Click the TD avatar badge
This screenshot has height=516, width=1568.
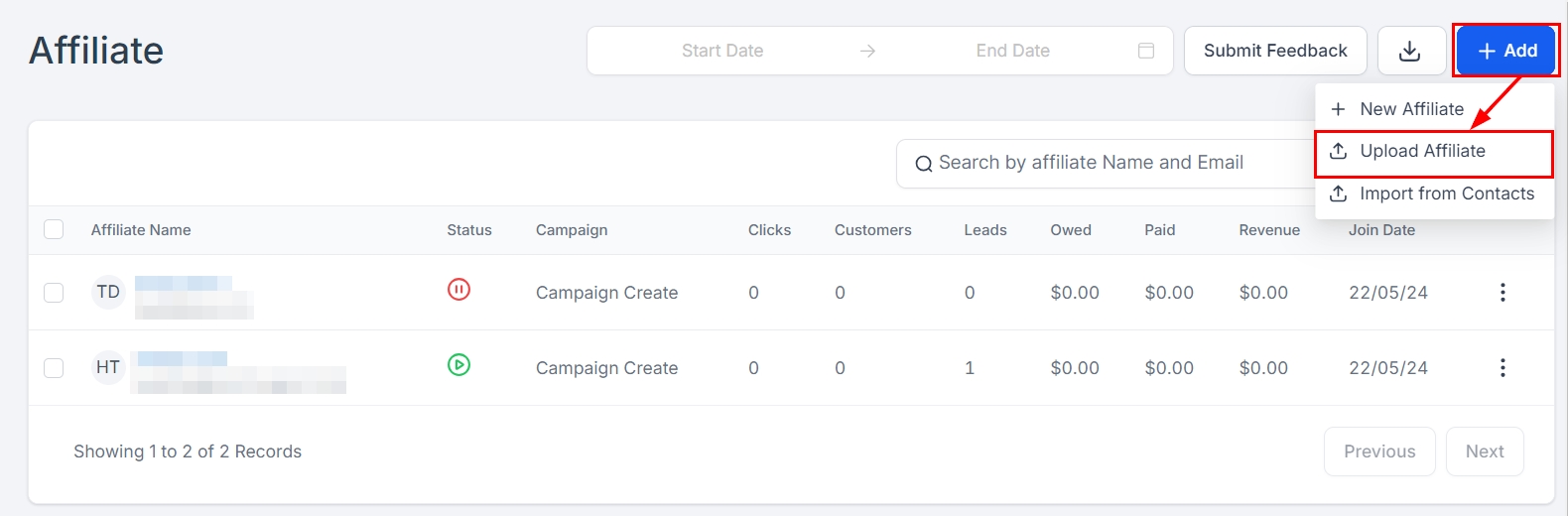pos(108,293)
